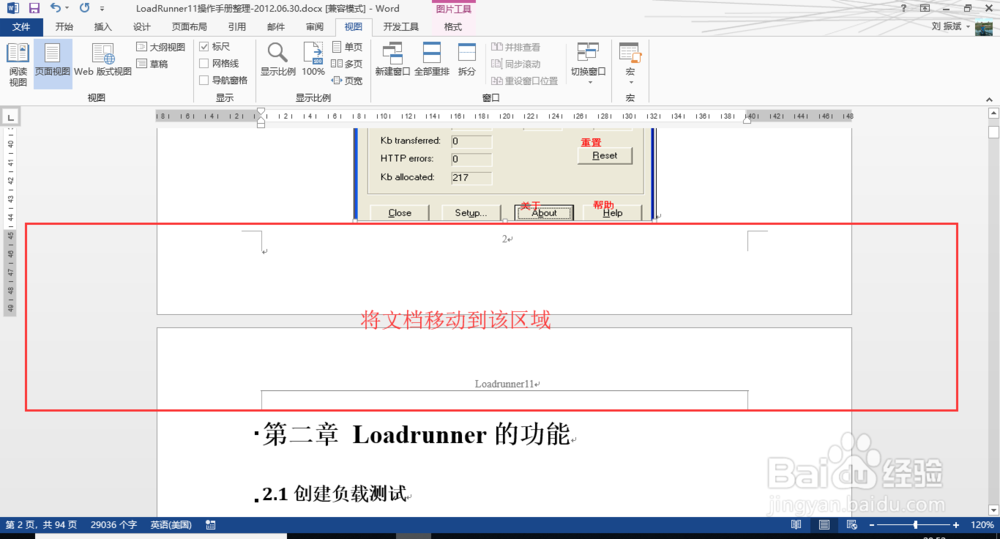Switch to Draft view (草稿)
Viewport: 1000px width, 539px height.
[x=152, y=64]
